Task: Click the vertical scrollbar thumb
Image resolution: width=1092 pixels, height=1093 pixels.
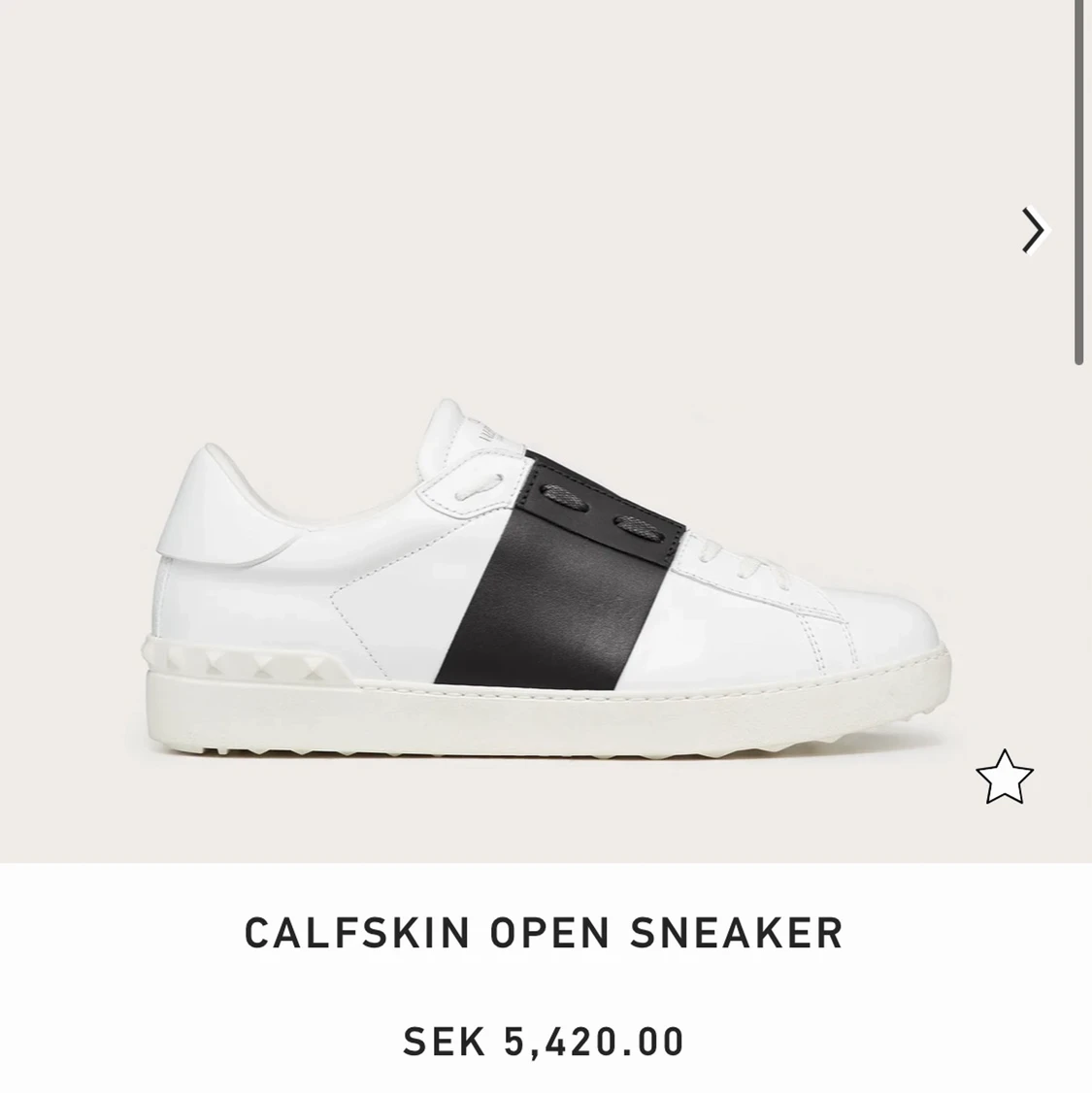Action: (1078, 182)
